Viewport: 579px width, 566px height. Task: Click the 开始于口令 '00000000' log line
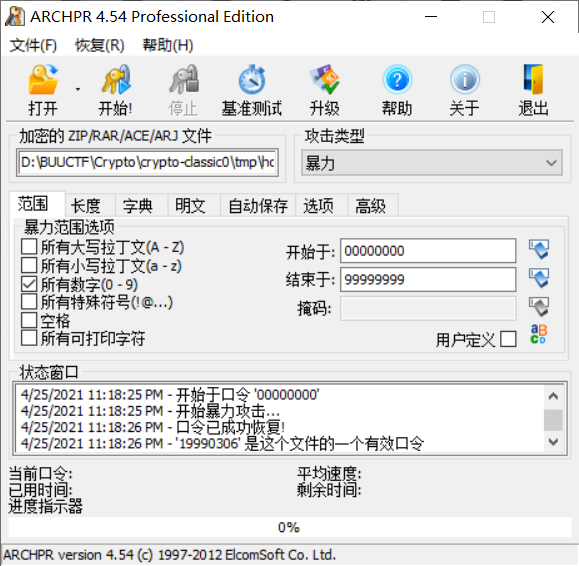point(170,395)
